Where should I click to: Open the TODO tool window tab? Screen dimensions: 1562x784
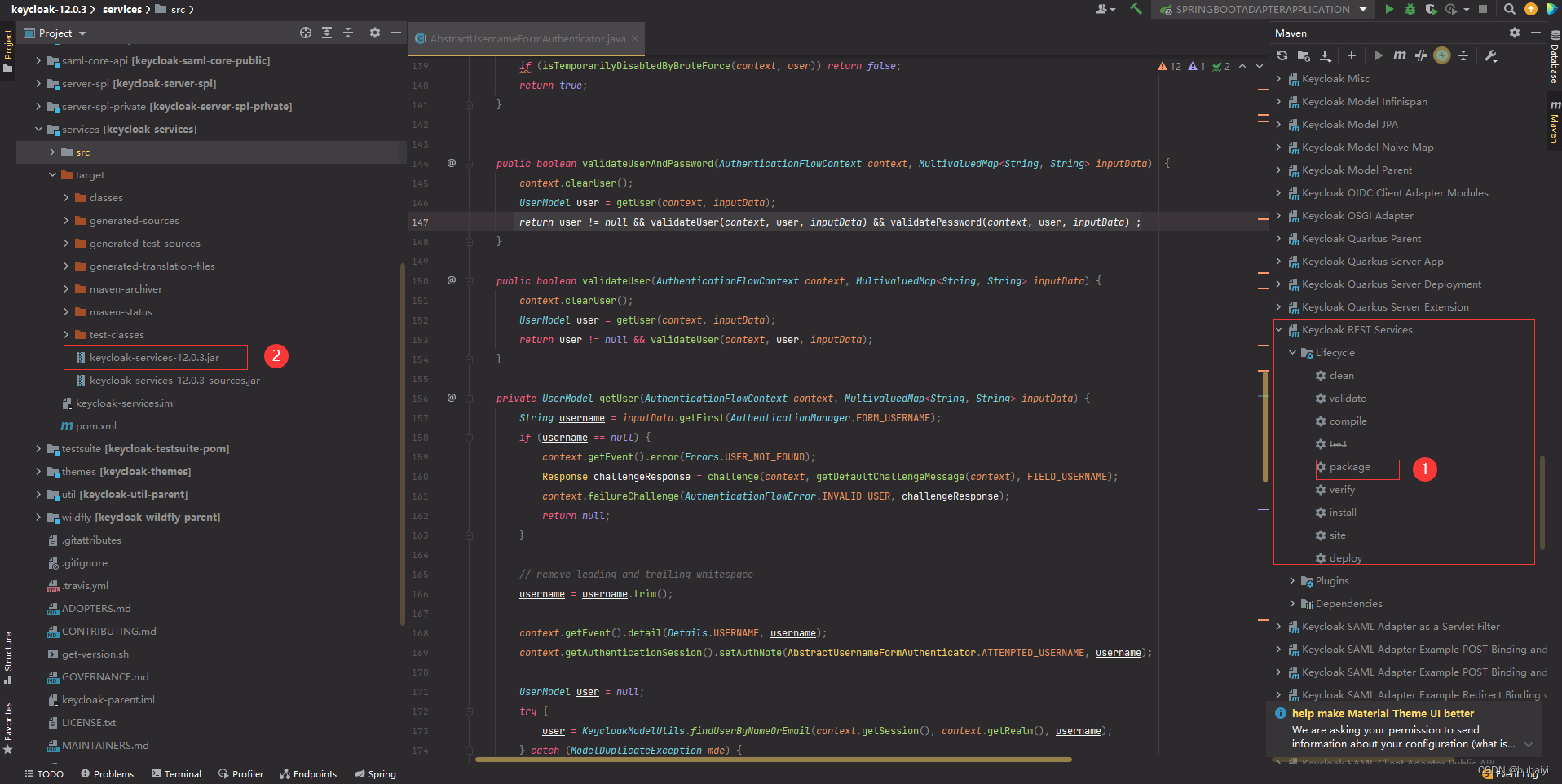[x=44, y=773]
